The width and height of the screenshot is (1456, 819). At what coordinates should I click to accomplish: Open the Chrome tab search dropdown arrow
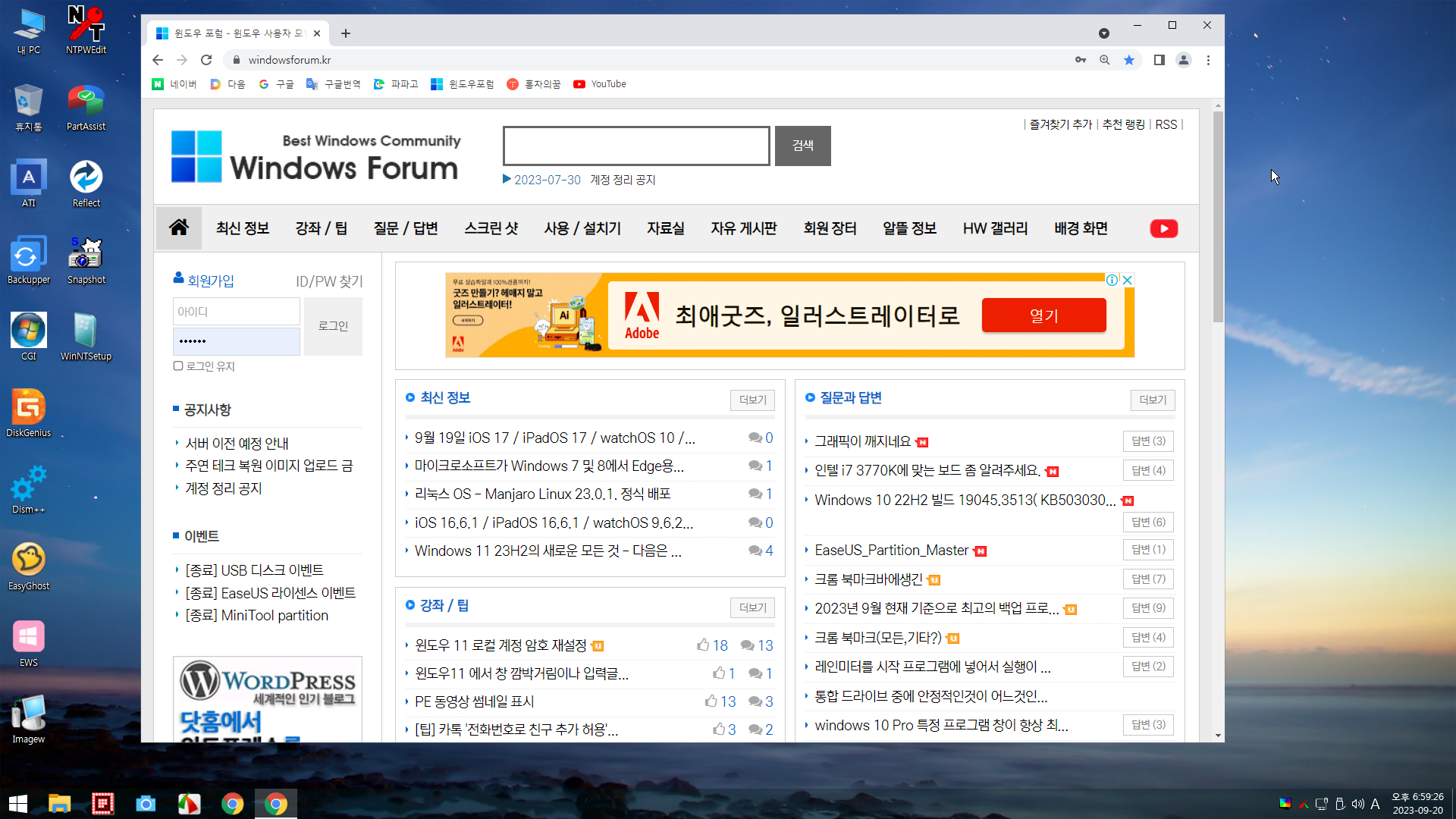coord(1104,33)
